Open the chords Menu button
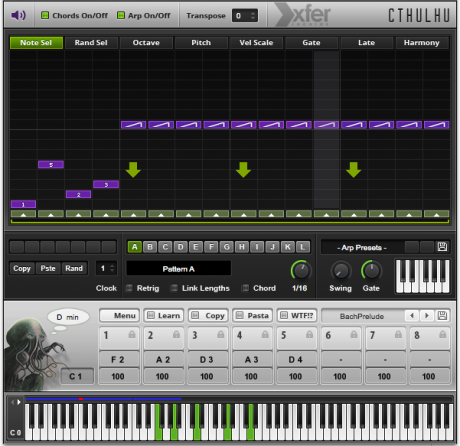The image size is (460, 446). (119, 316)
